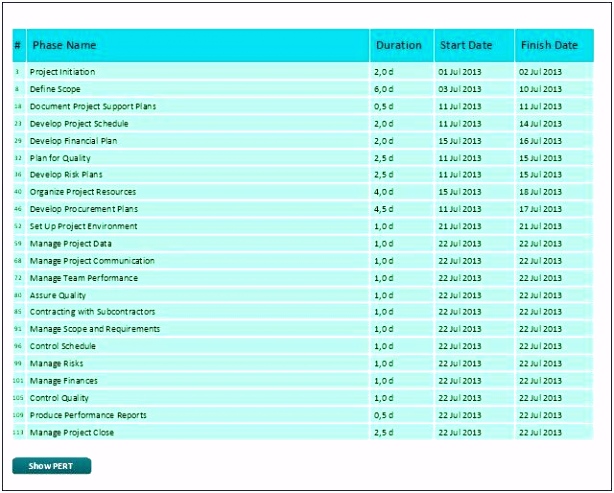
Task: Select Set Up Project Environment row
Action: [x=303, y=226]
